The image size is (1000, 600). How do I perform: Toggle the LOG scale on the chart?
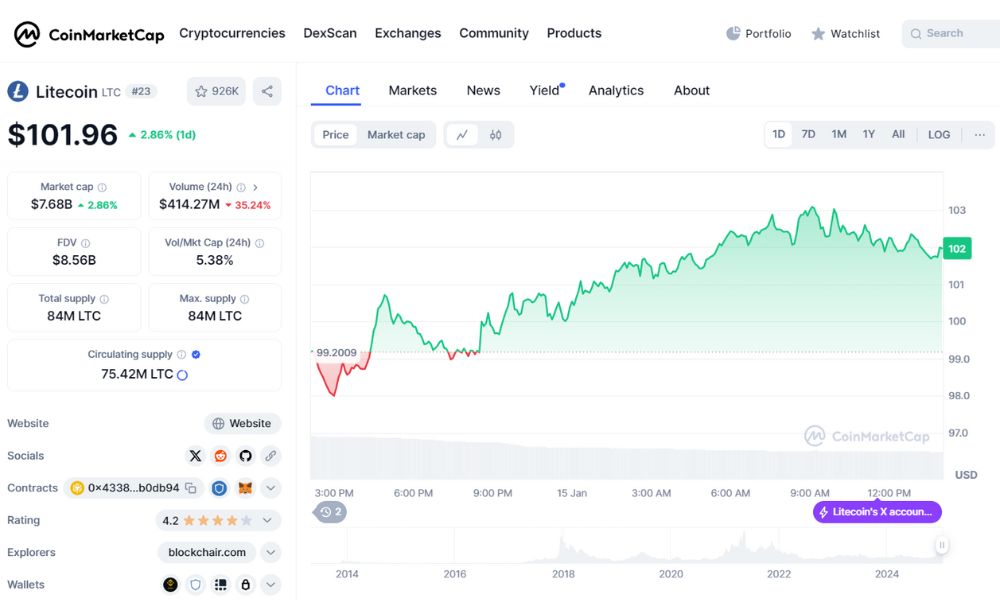(x=939, y=135)
